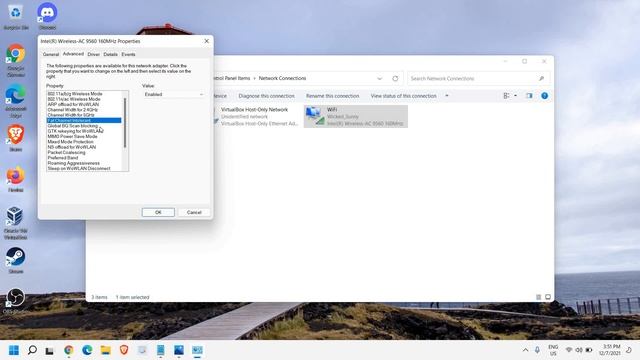Switch to the General tab

click(x=51, y=54)
